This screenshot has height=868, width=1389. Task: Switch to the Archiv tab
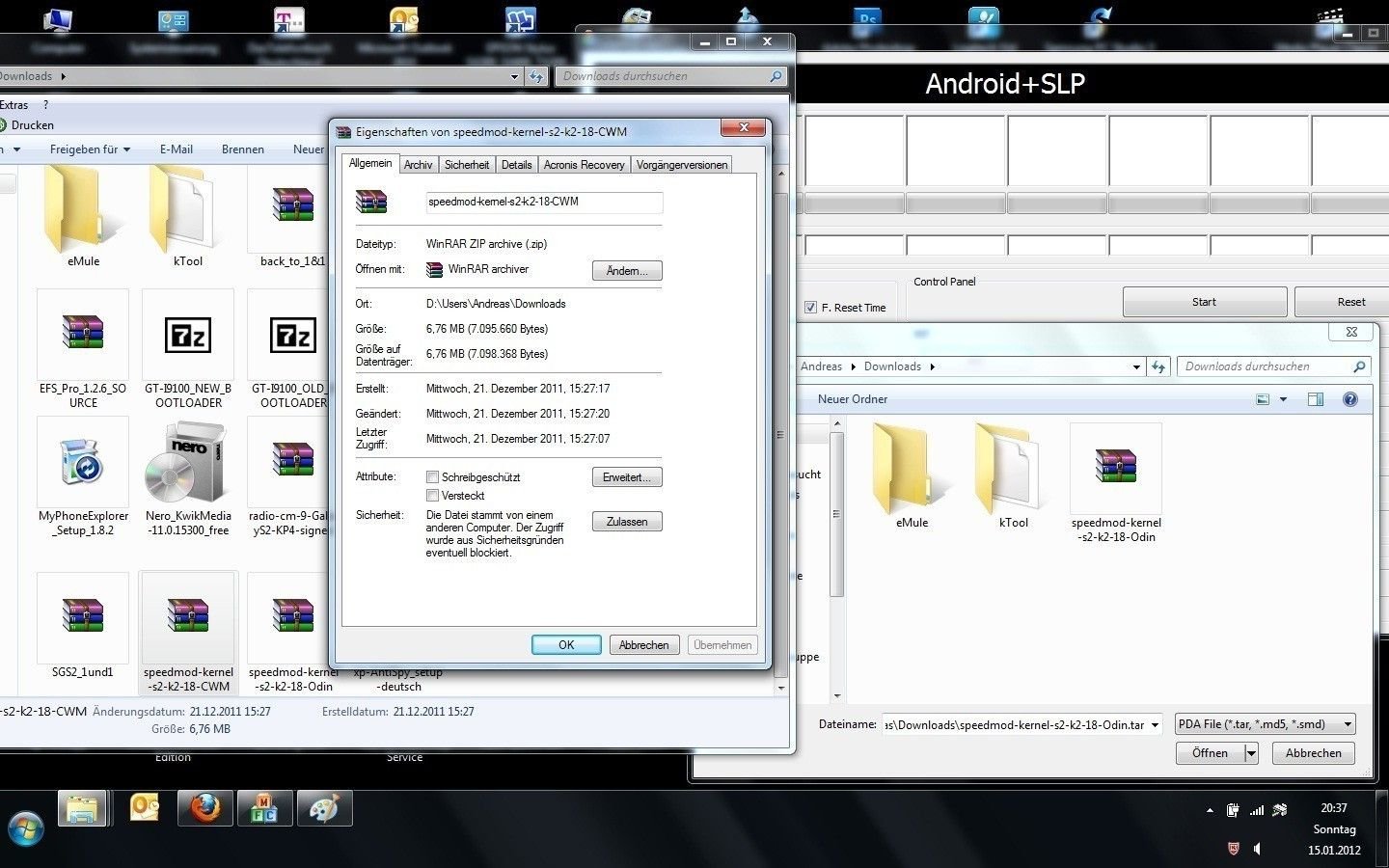(418, 165)
